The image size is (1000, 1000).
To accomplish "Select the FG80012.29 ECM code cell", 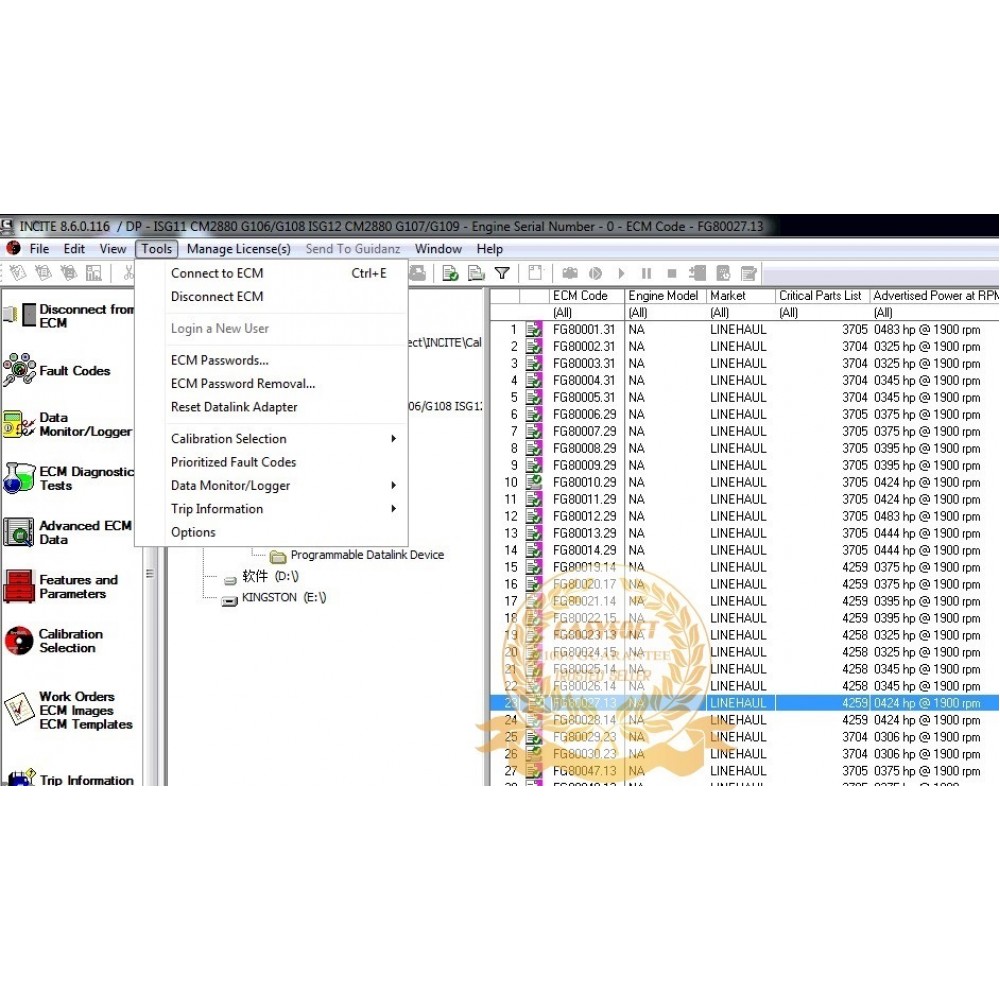I will pyautogui.click(x=584, y=517).
